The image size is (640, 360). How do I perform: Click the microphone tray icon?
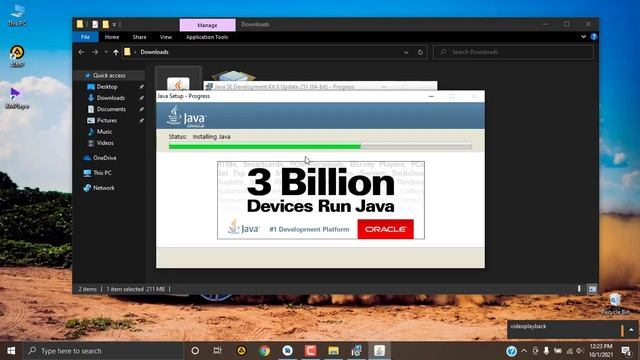coord(546,351)
